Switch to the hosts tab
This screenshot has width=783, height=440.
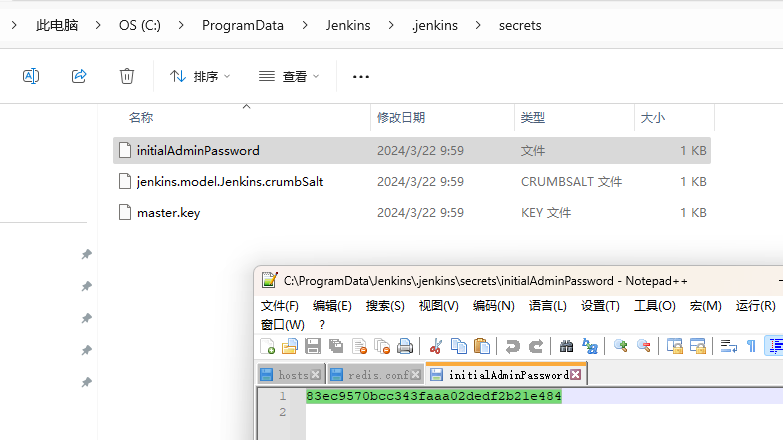(x=291, y=375)
